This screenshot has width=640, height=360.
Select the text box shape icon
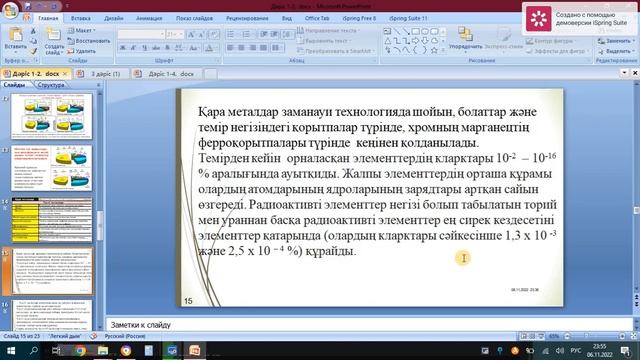coord(387,31)
